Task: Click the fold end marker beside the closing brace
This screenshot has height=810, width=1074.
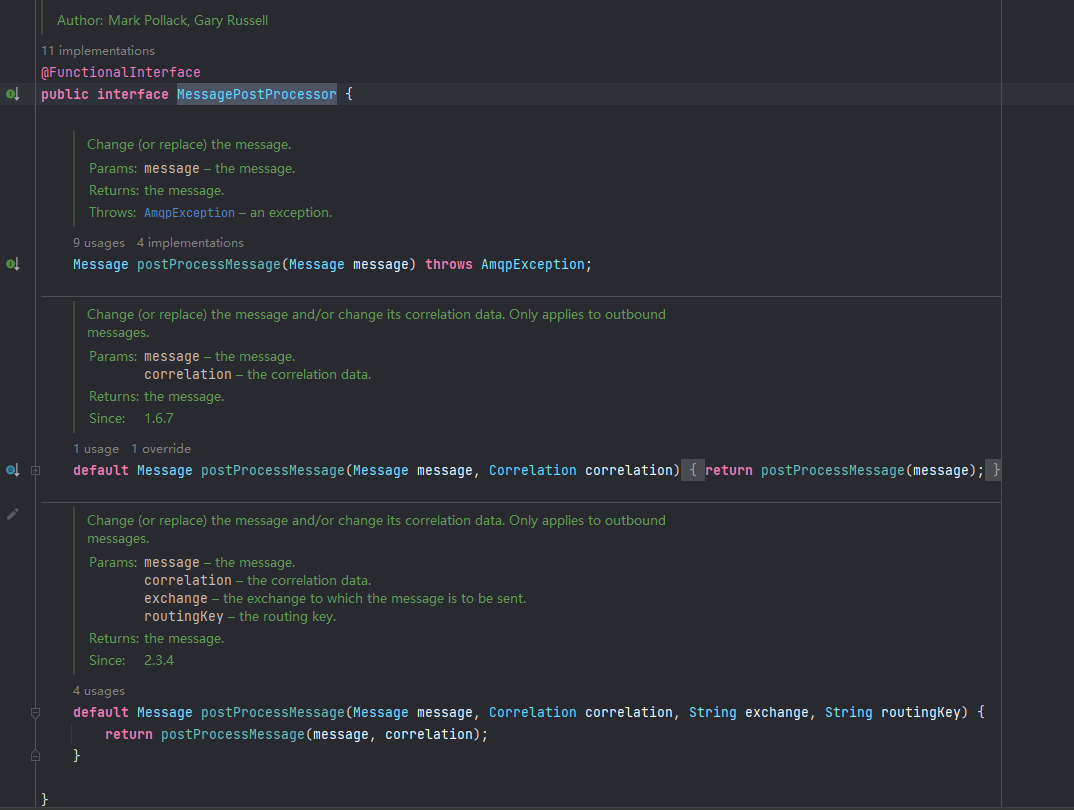Action: coord(36,756)
